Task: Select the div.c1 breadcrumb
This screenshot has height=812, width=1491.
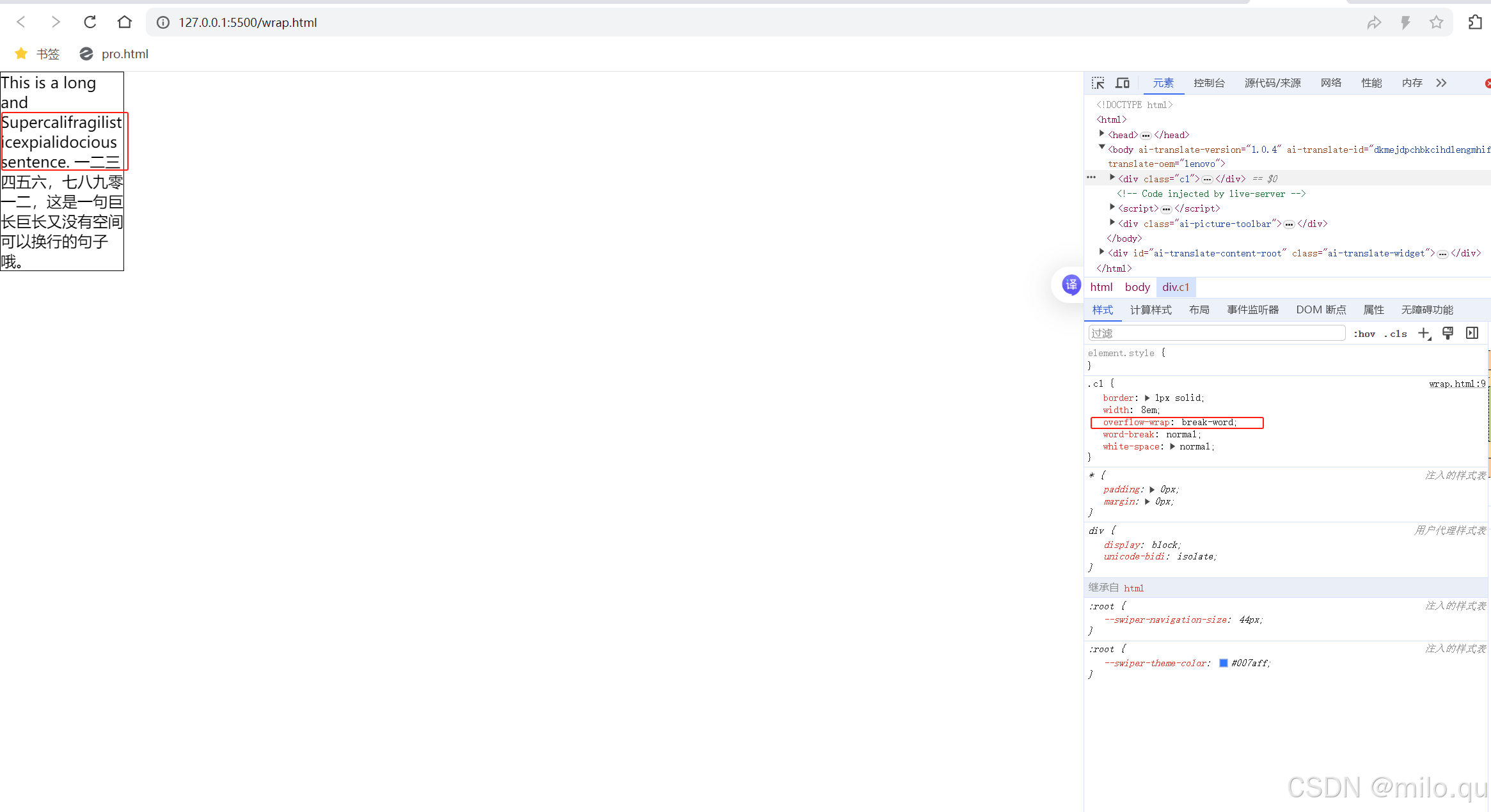Action: (1176, 288)
